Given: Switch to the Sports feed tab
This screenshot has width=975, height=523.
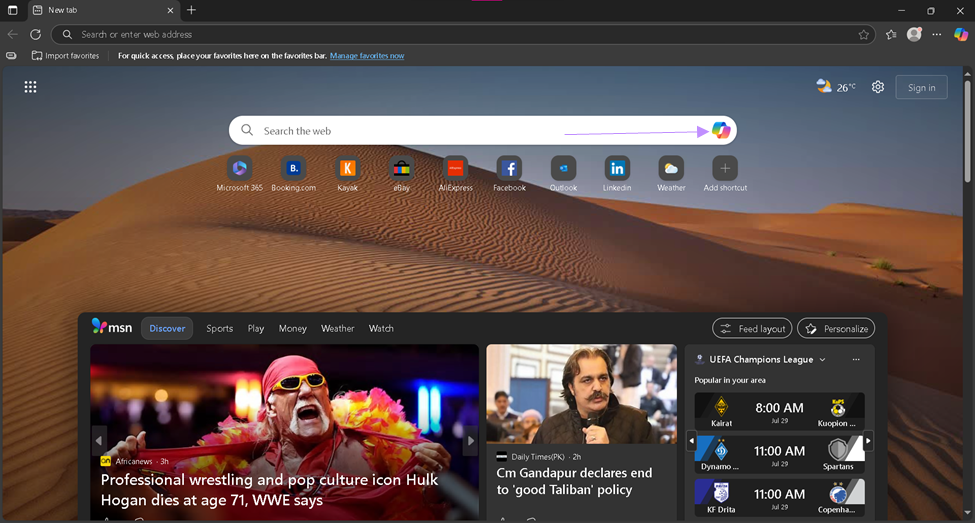Looking at the screenshot, I should coord(219,328).
